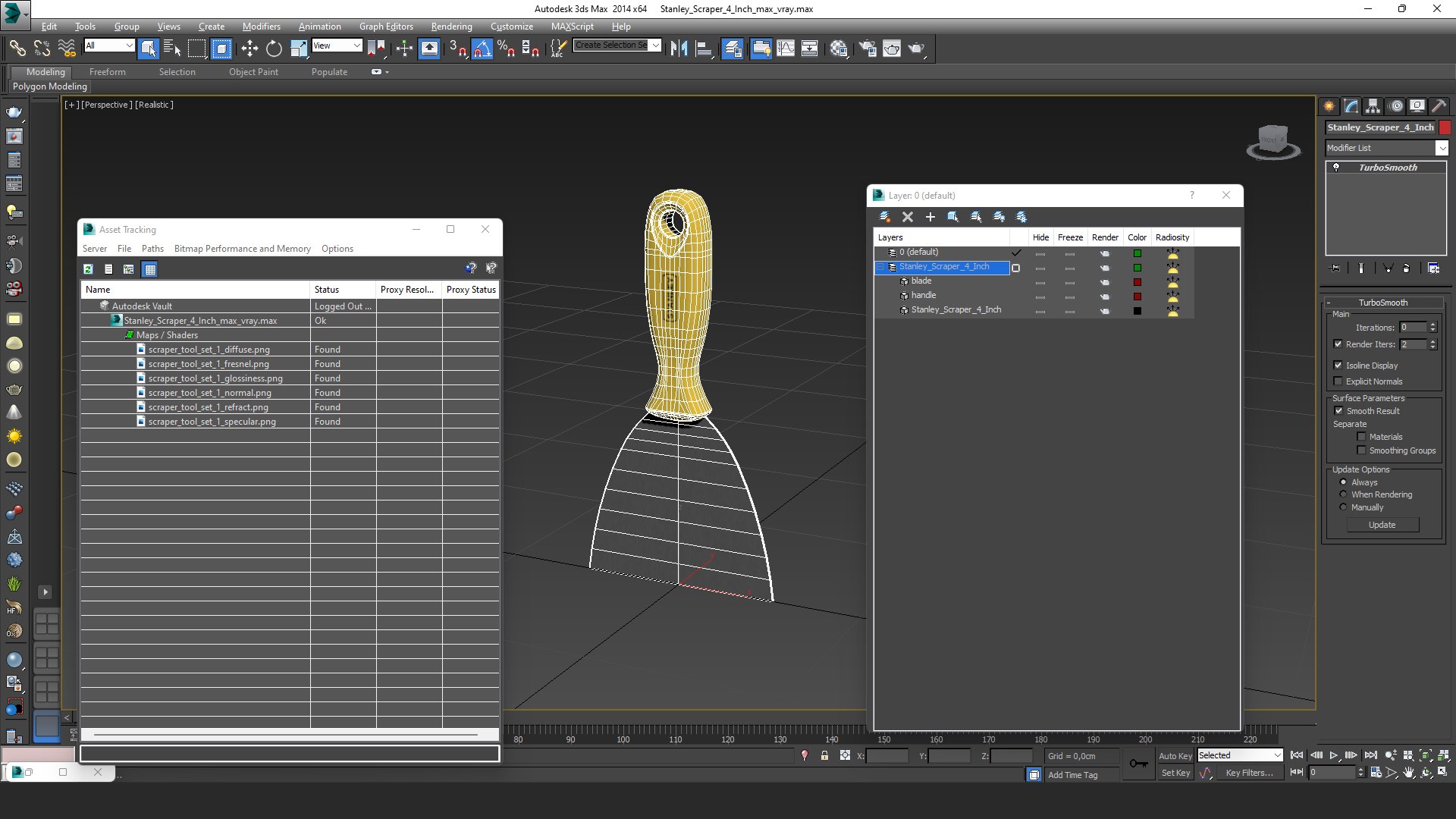The height and width of the screenshot is (819, 1456).
Task: Select the Move transform tool
Action: pyautogui.click(x=249, y=49)
